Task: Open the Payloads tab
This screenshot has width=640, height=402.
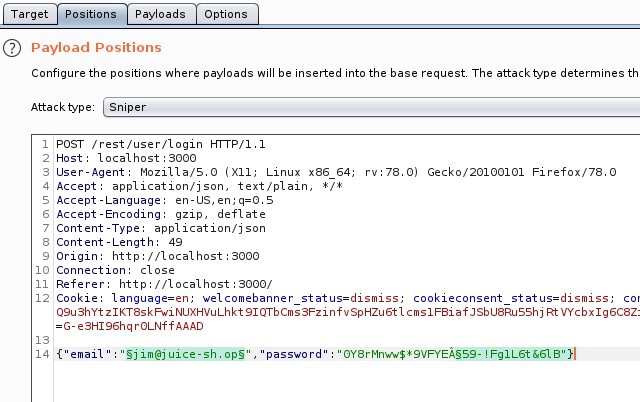Action: pyautogui.click(x=160, y=14)
